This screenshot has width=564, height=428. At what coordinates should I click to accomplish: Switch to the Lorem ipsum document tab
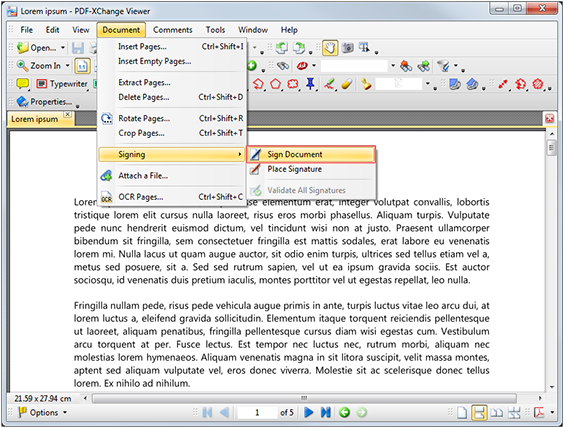pyautogui.click(x=35, y=119)
